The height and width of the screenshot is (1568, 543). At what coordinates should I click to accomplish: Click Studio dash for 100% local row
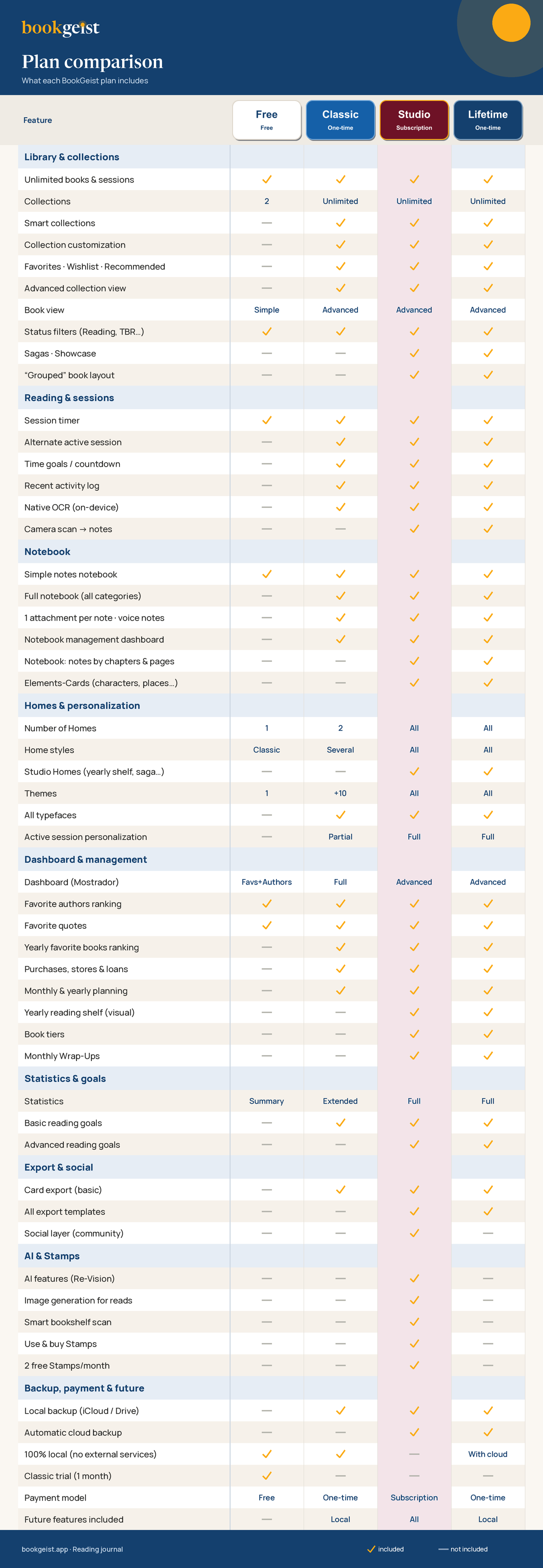click(x=414, y=1453)
